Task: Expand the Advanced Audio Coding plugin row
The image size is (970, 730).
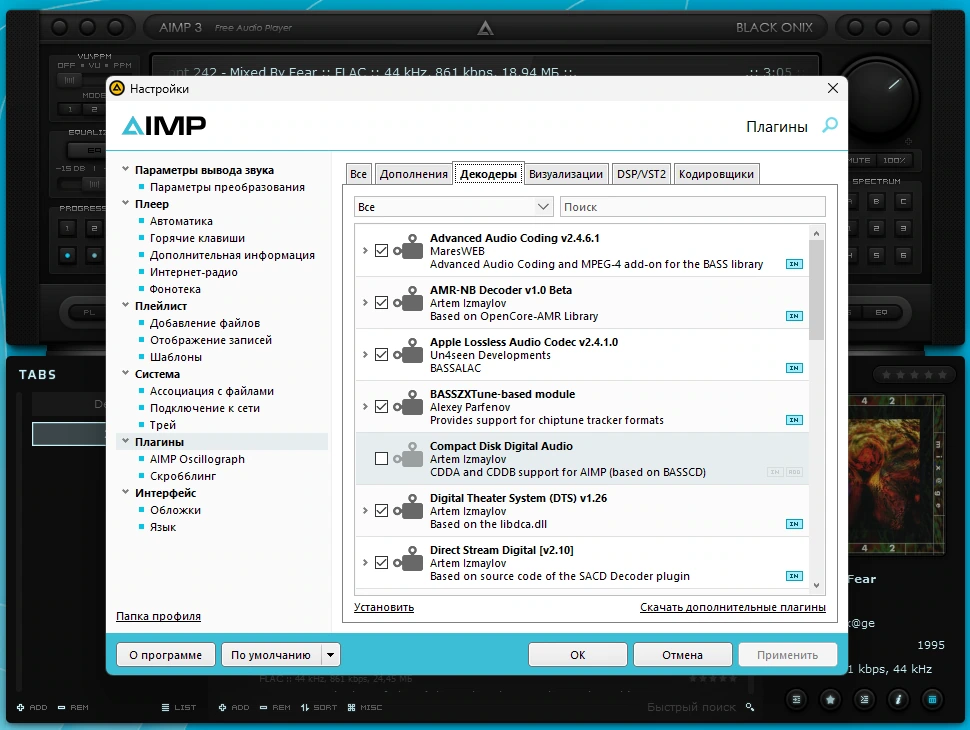Action: click(365, 251)
